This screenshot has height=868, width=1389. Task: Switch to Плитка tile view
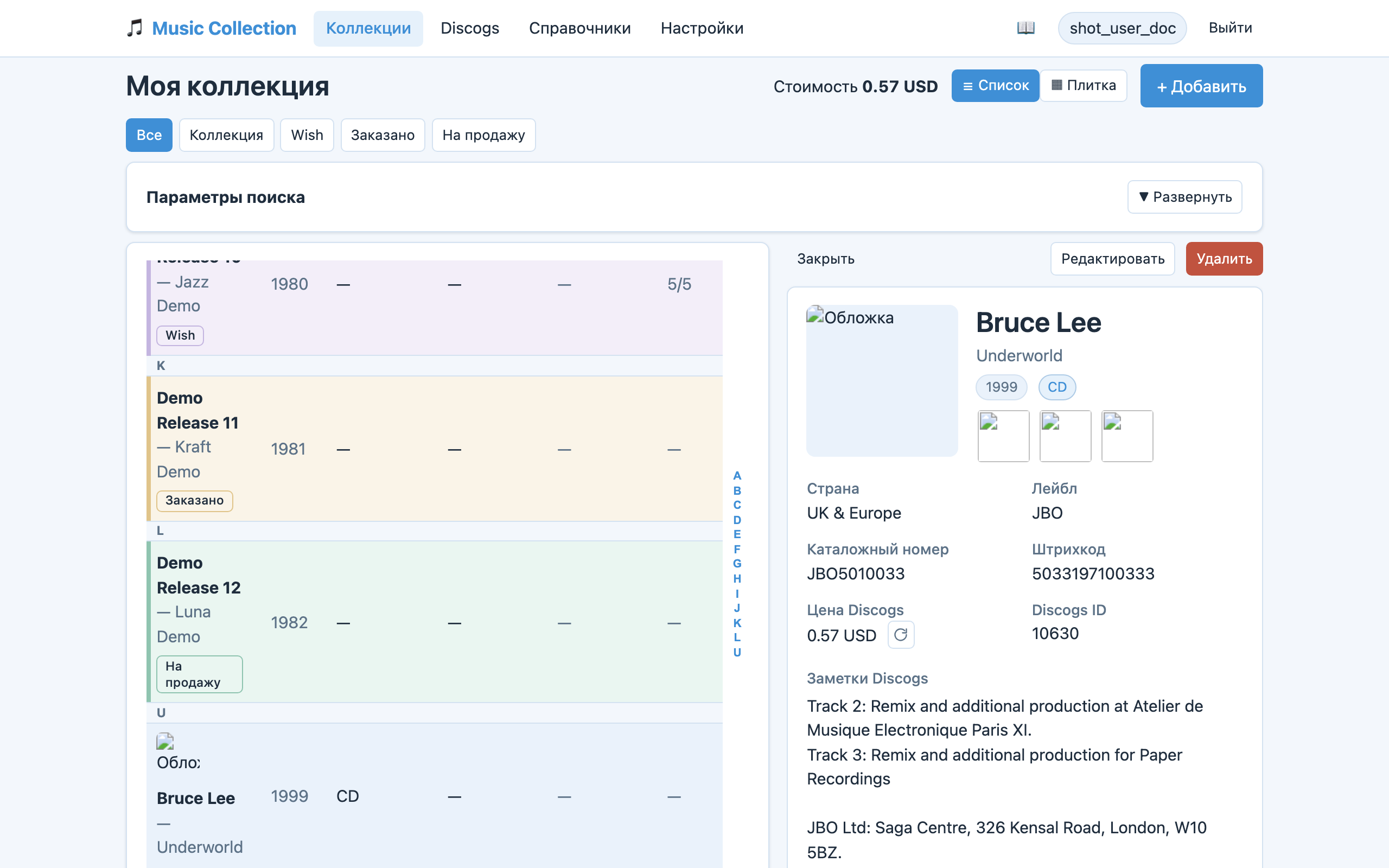click(1084, 86)
